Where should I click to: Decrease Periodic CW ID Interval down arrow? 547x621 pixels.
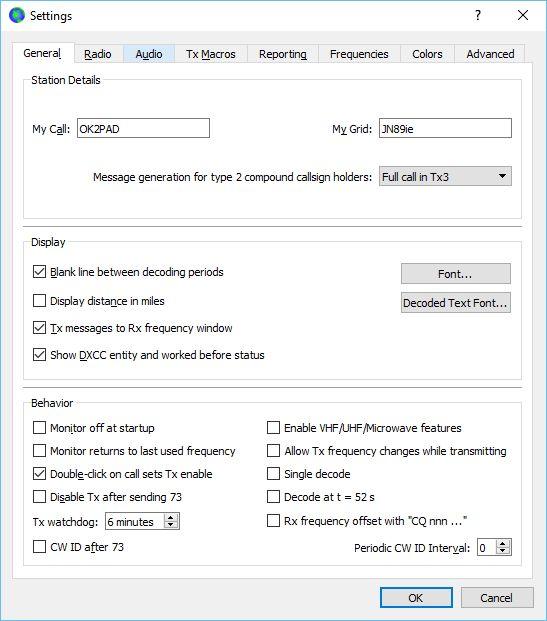503,551
